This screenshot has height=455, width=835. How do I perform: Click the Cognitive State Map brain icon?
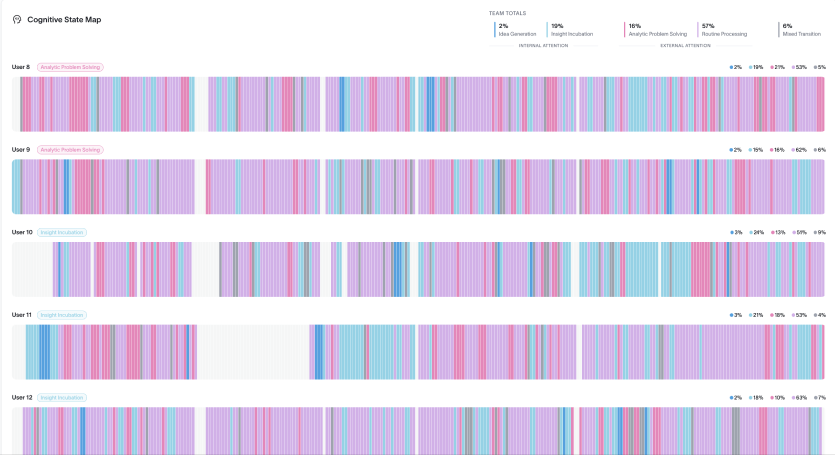[17, 20]
